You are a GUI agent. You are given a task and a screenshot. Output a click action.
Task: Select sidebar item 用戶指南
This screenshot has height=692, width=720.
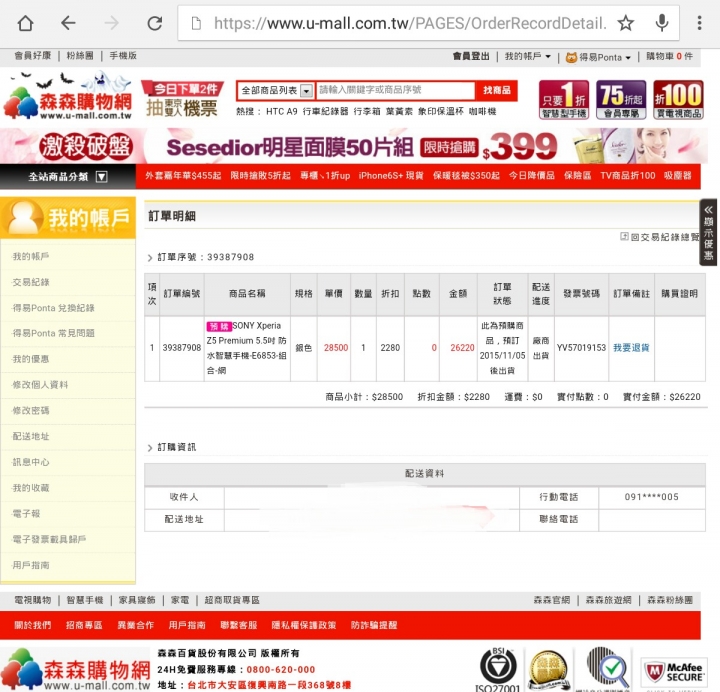coord(31,565)
